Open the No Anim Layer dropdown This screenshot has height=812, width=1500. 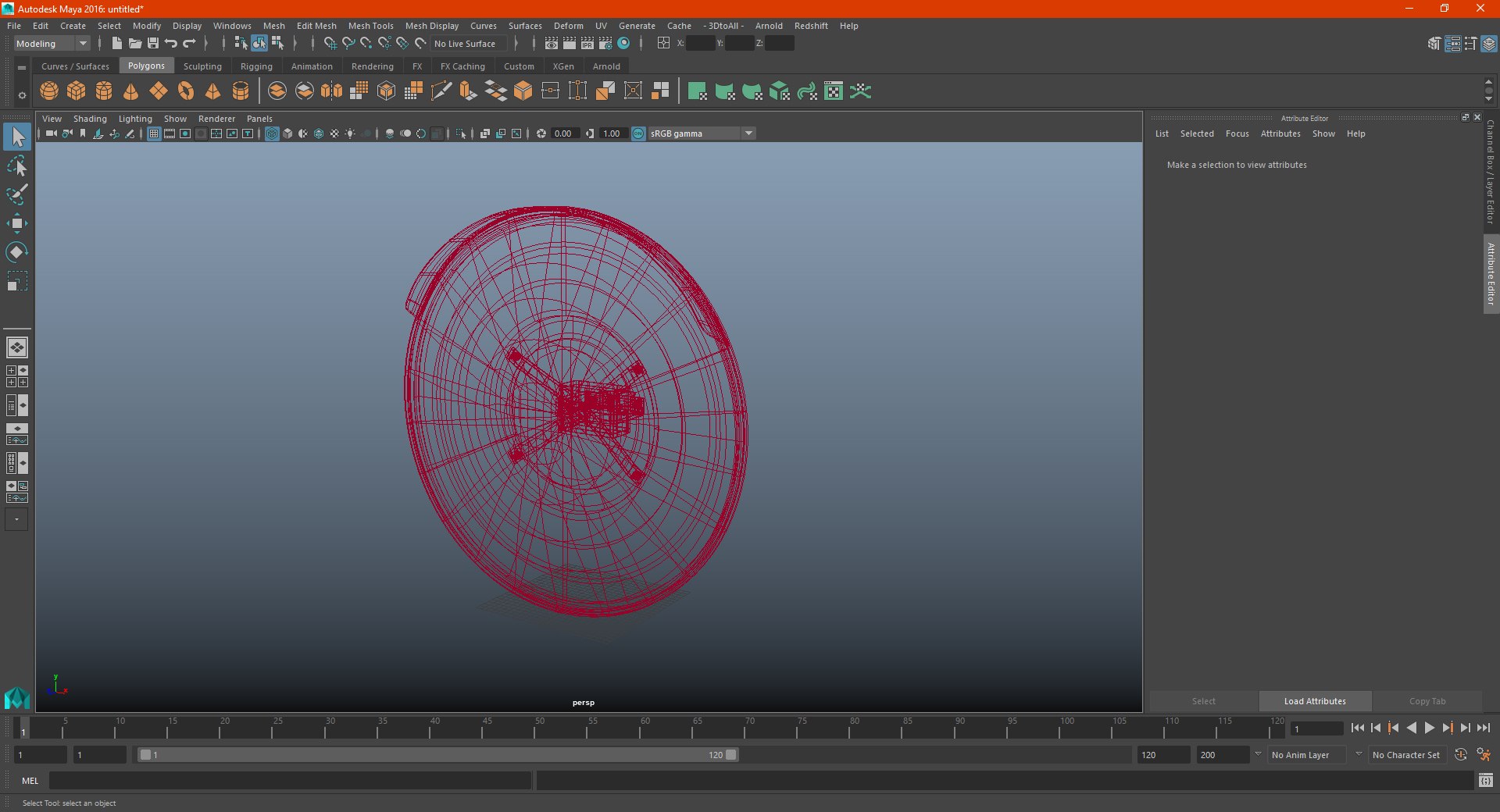point(1306,755)
